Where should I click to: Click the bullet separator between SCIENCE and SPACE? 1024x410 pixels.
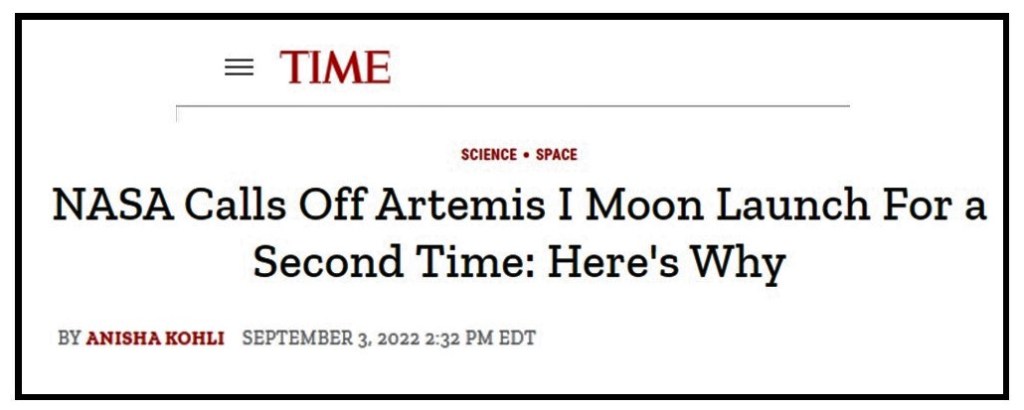pos(526,155)
